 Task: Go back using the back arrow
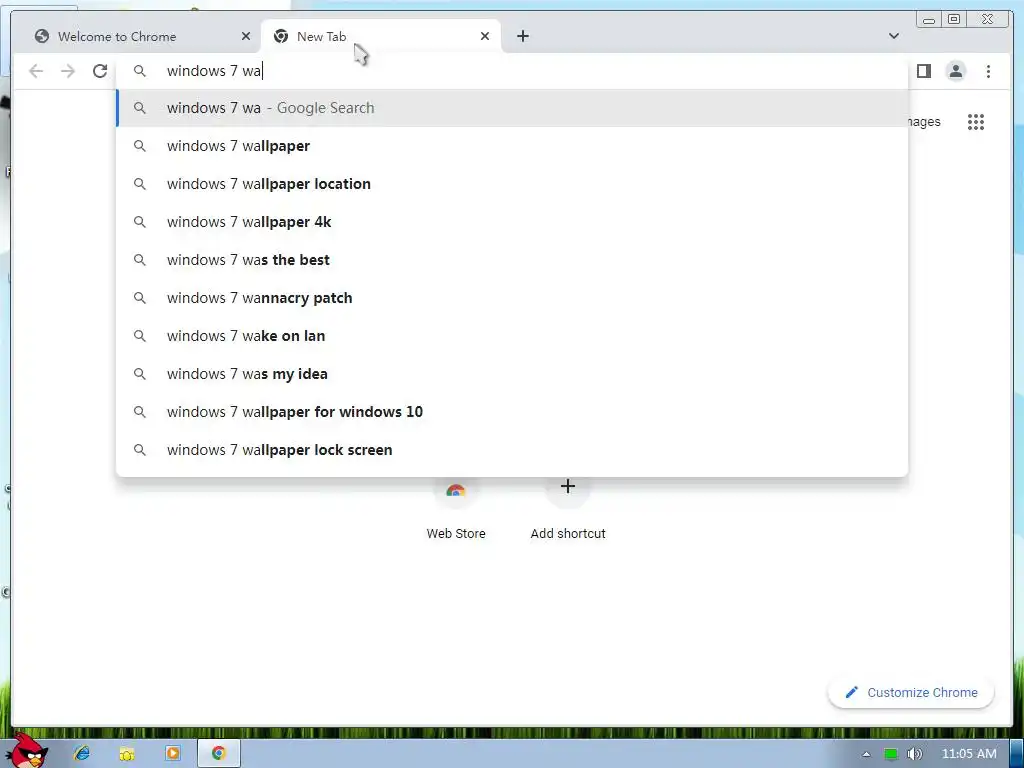pyautogui.click(x=37, y=71)
